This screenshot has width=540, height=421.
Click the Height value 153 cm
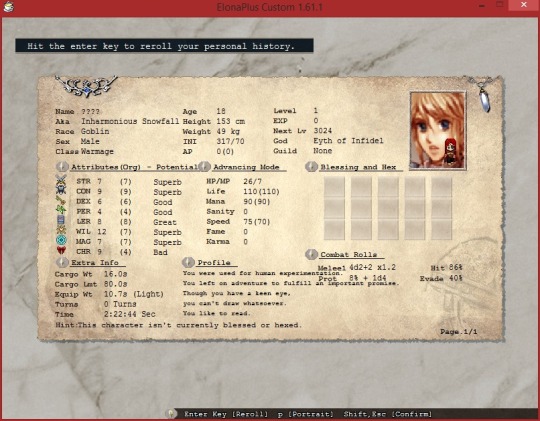point(230,121)
